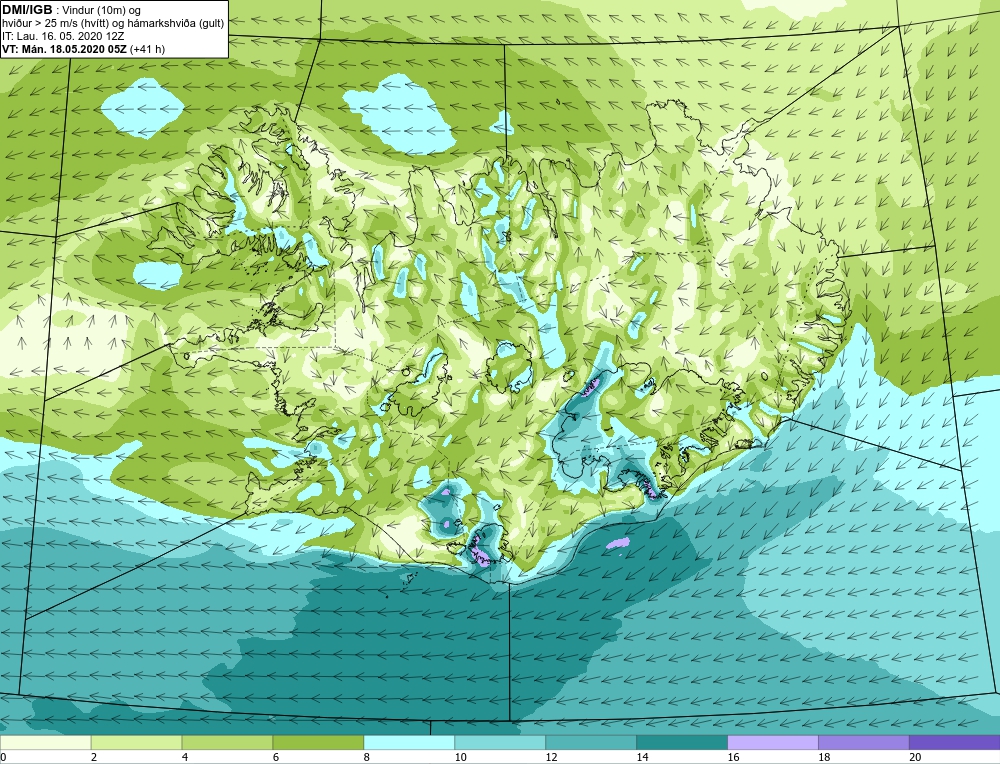1000x764 pixels.
Task: Click the 16–18 m/s light purple legend swatch
Action: click(772, 742)
